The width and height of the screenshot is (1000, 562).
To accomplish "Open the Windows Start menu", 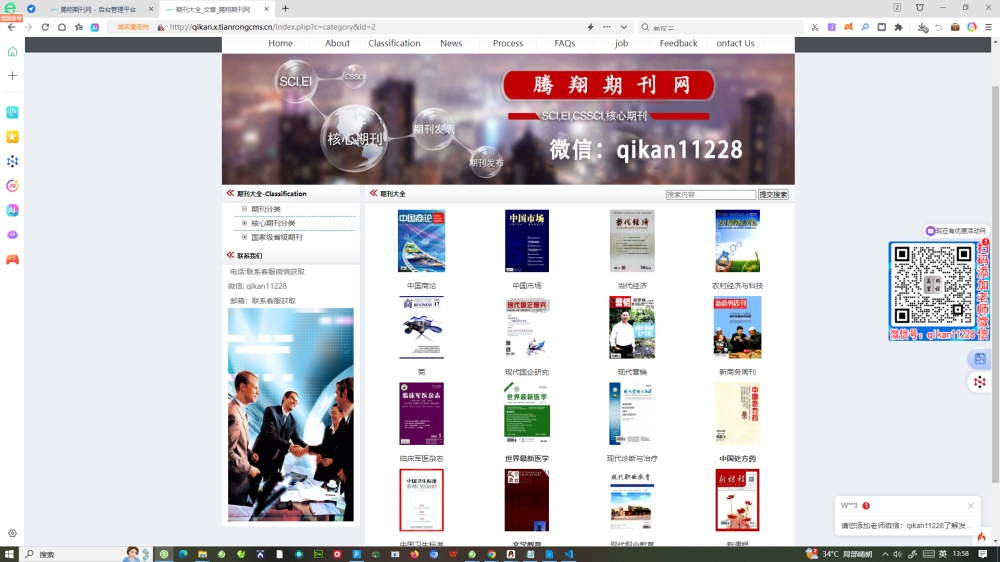I will click(x=9, y=554).
